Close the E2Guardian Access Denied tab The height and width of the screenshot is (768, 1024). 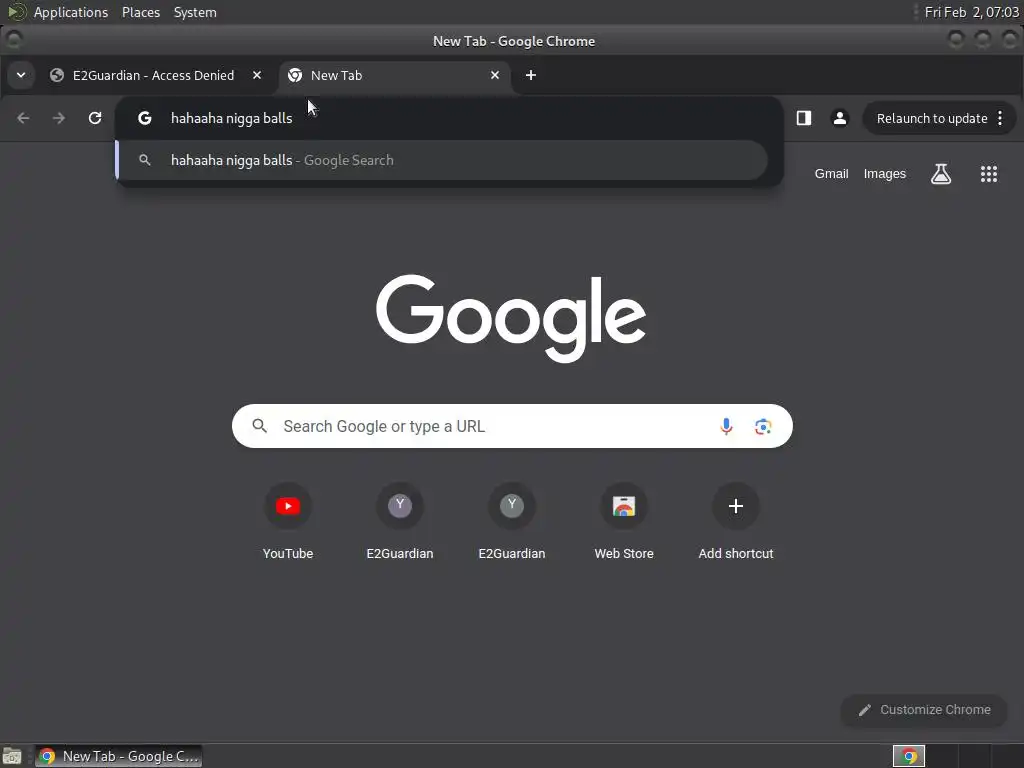257,75
